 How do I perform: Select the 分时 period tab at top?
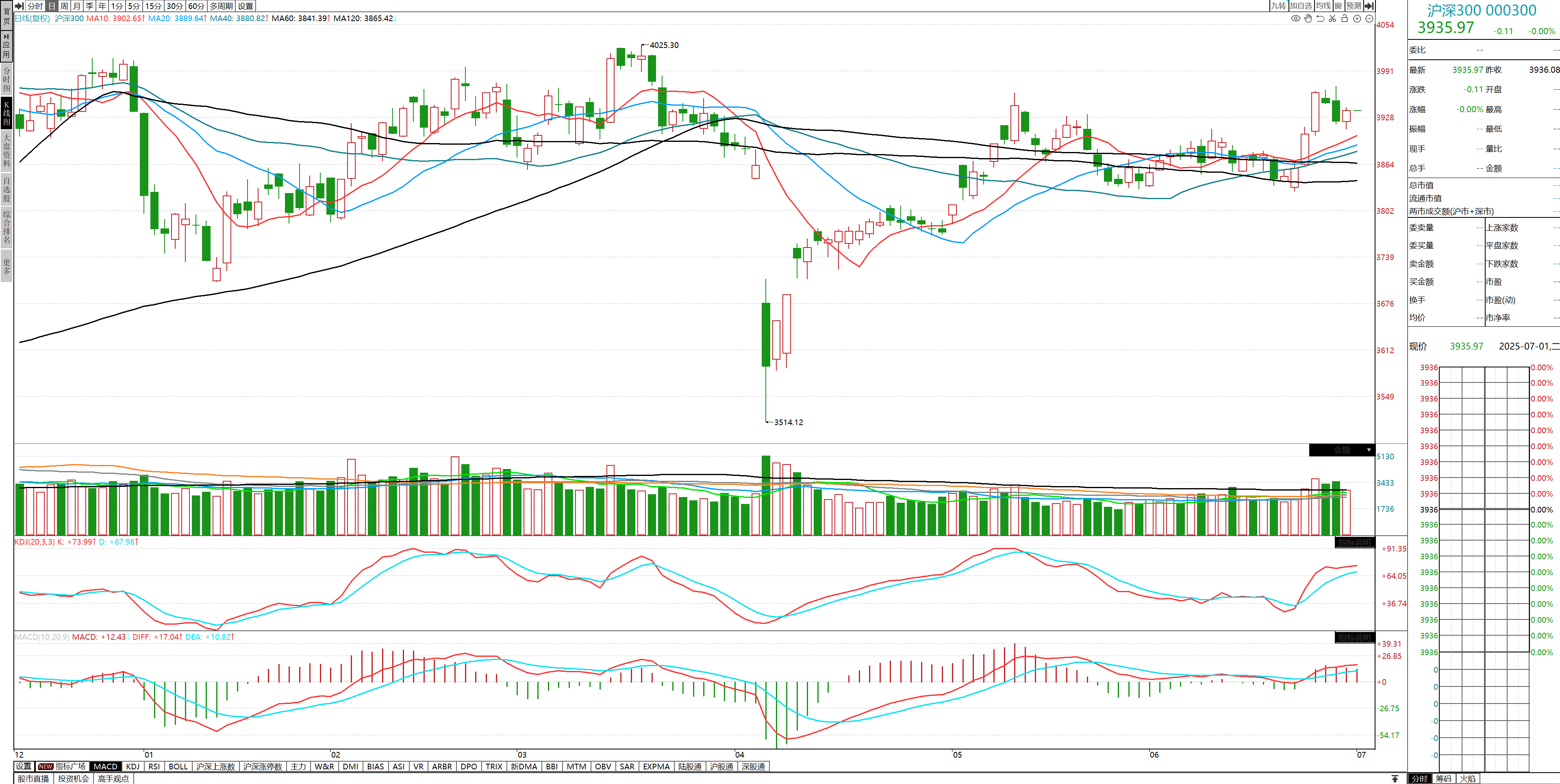35,6
